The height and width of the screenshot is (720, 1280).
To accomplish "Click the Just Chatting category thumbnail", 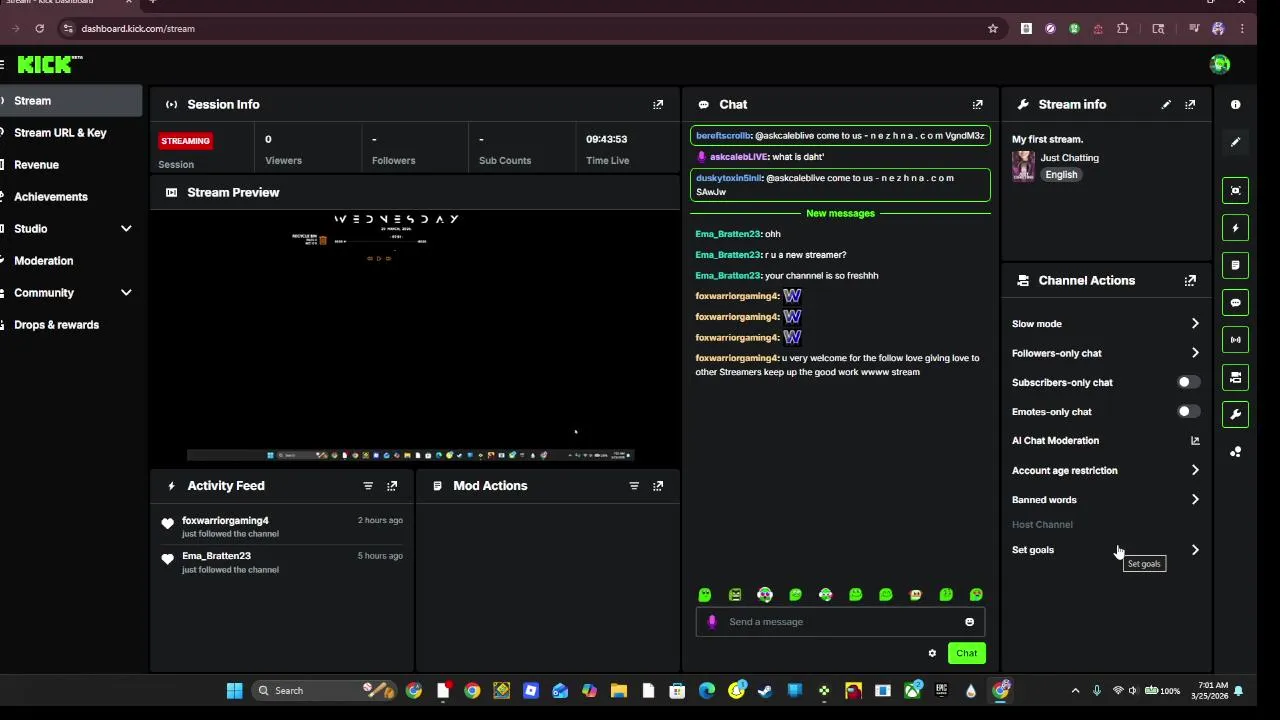I will pyautogui.click(x=1023, y=166).
